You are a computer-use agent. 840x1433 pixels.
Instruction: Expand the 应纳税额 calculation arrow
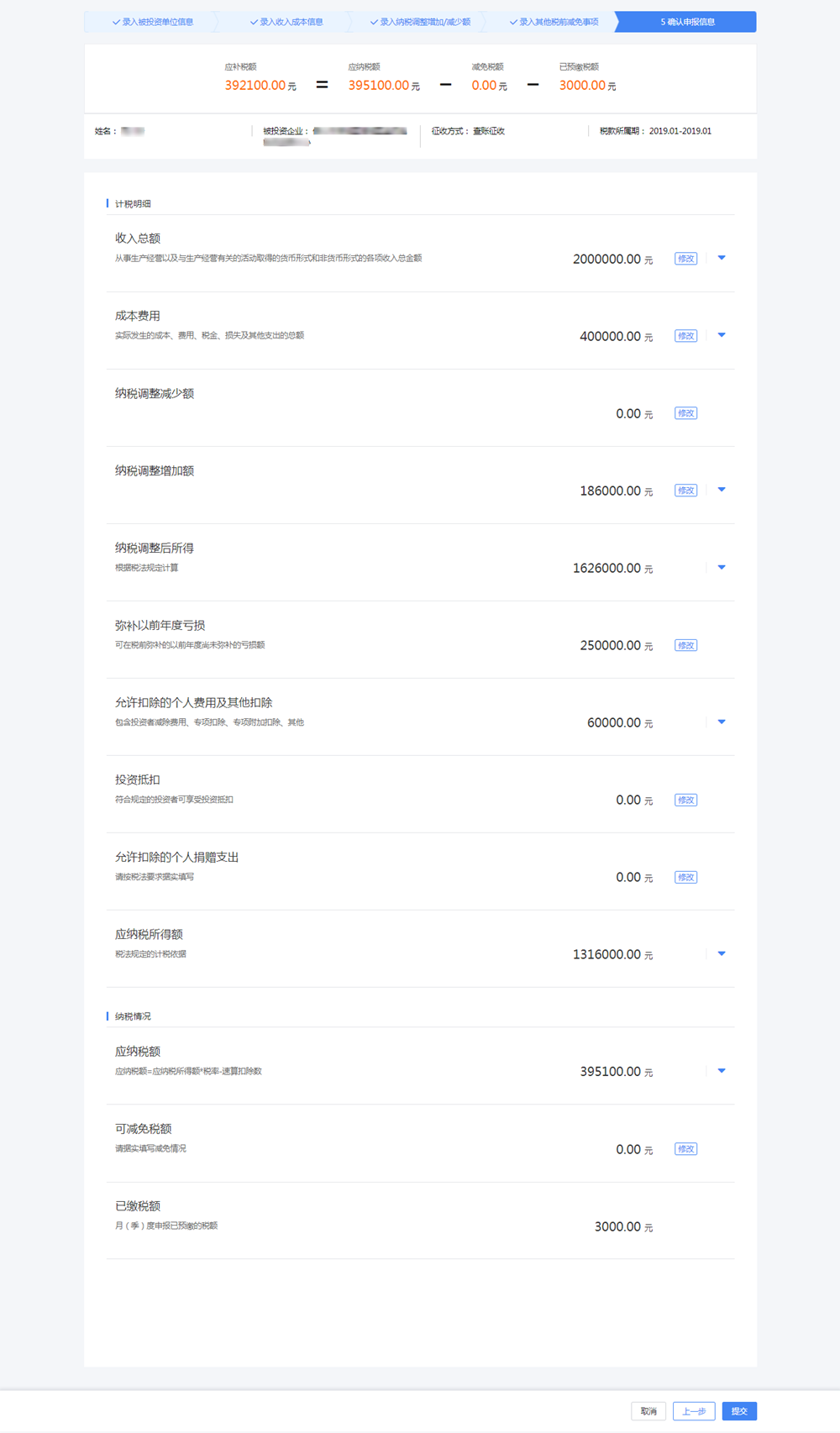pos(722,1071)
